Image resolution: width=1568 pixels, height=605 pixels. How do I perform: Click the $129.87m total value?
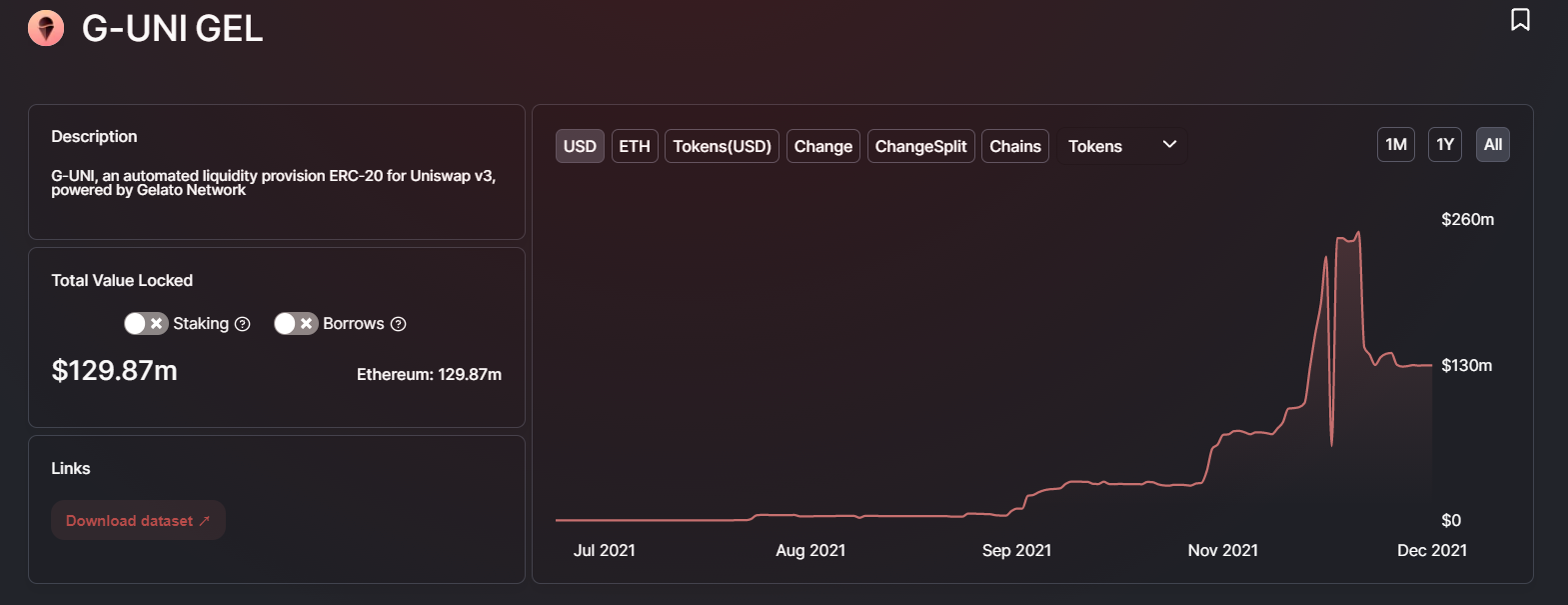click(x=115, y=371)
